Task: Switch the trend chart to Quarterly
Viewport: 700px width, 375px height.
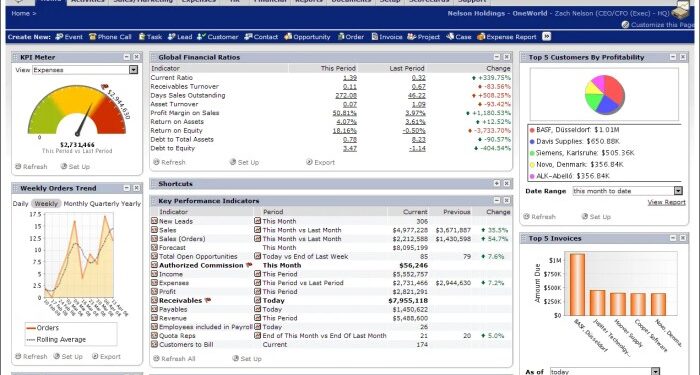Action: pos(104,204)
